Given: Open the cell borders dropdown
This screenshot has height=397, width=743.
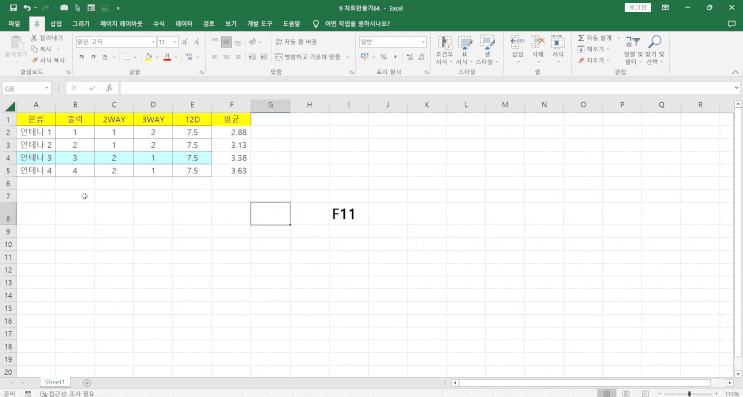Looking at the screenshot, I should click(136, 57).
